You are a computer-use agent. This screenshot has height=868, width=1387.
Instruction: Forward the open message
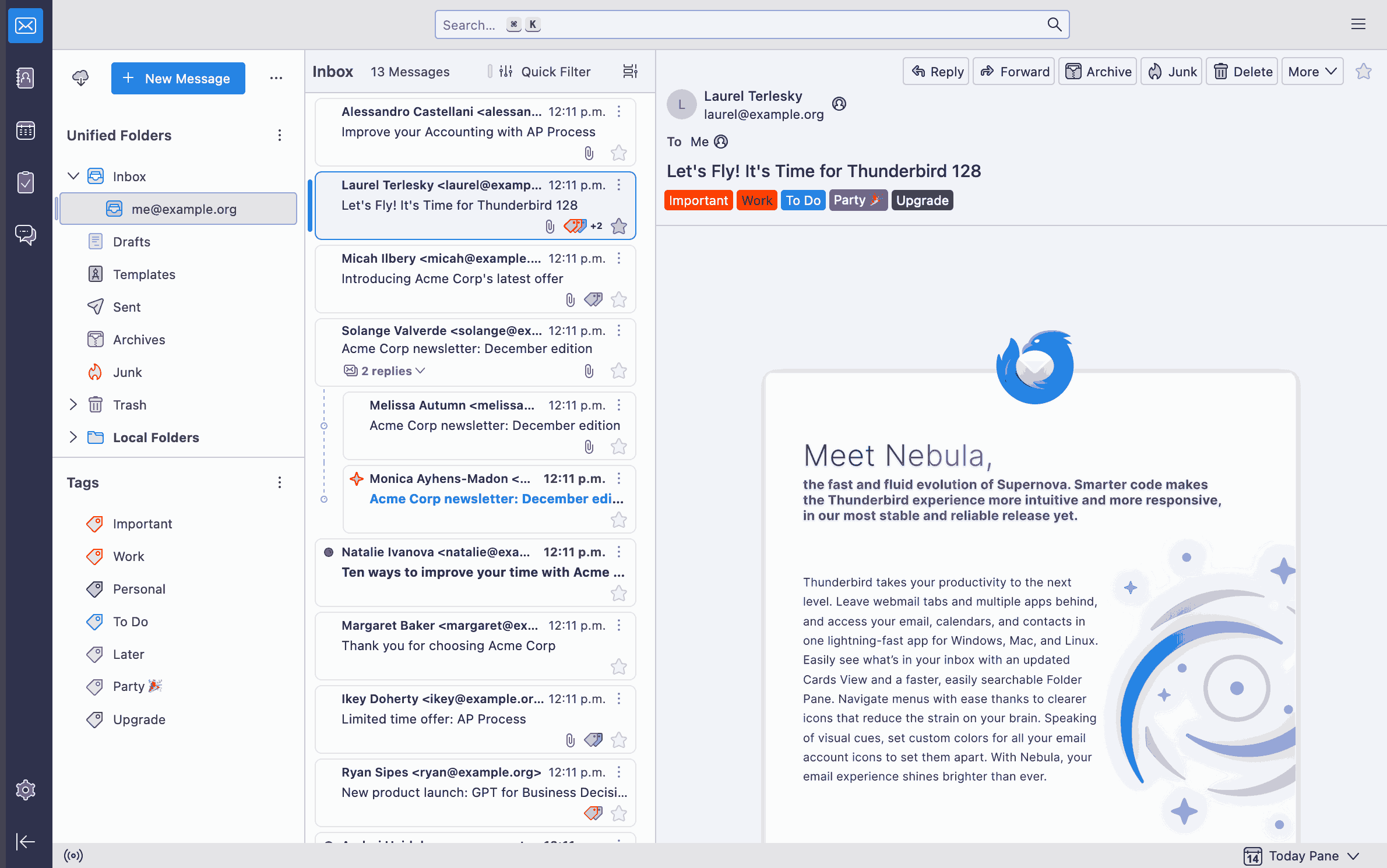[1014, 72]
